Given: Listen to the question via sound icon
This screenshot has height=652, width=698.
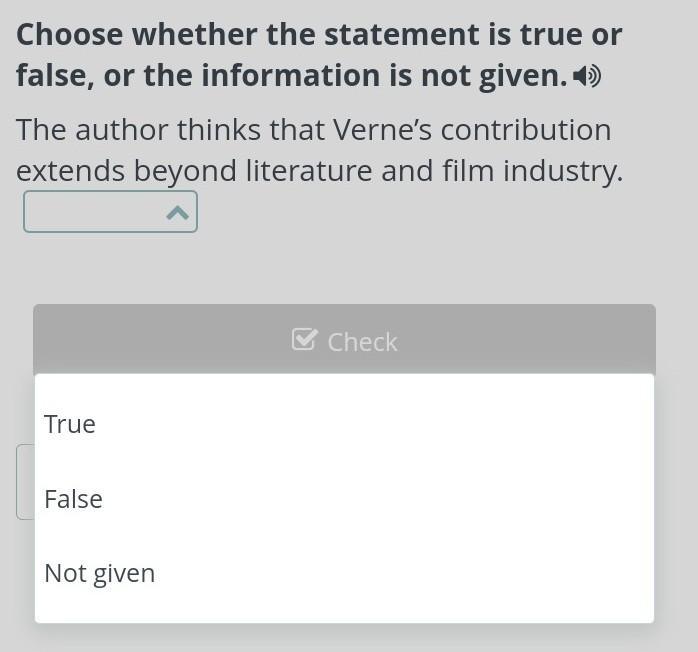Looking at the screenshot, I should pyautogui.click(x=588, y=76).
